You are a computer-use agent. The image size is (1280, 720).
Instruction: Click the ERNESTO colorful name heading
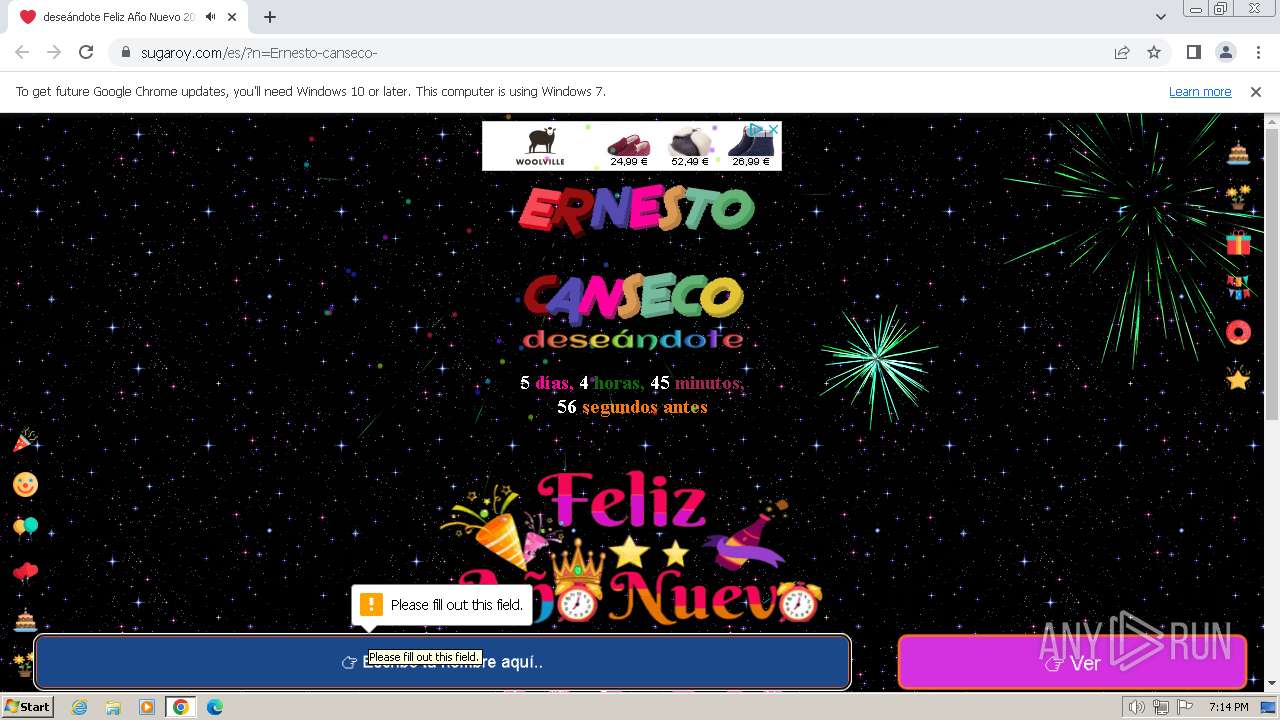pyautogui.click(x=636, y=210)
